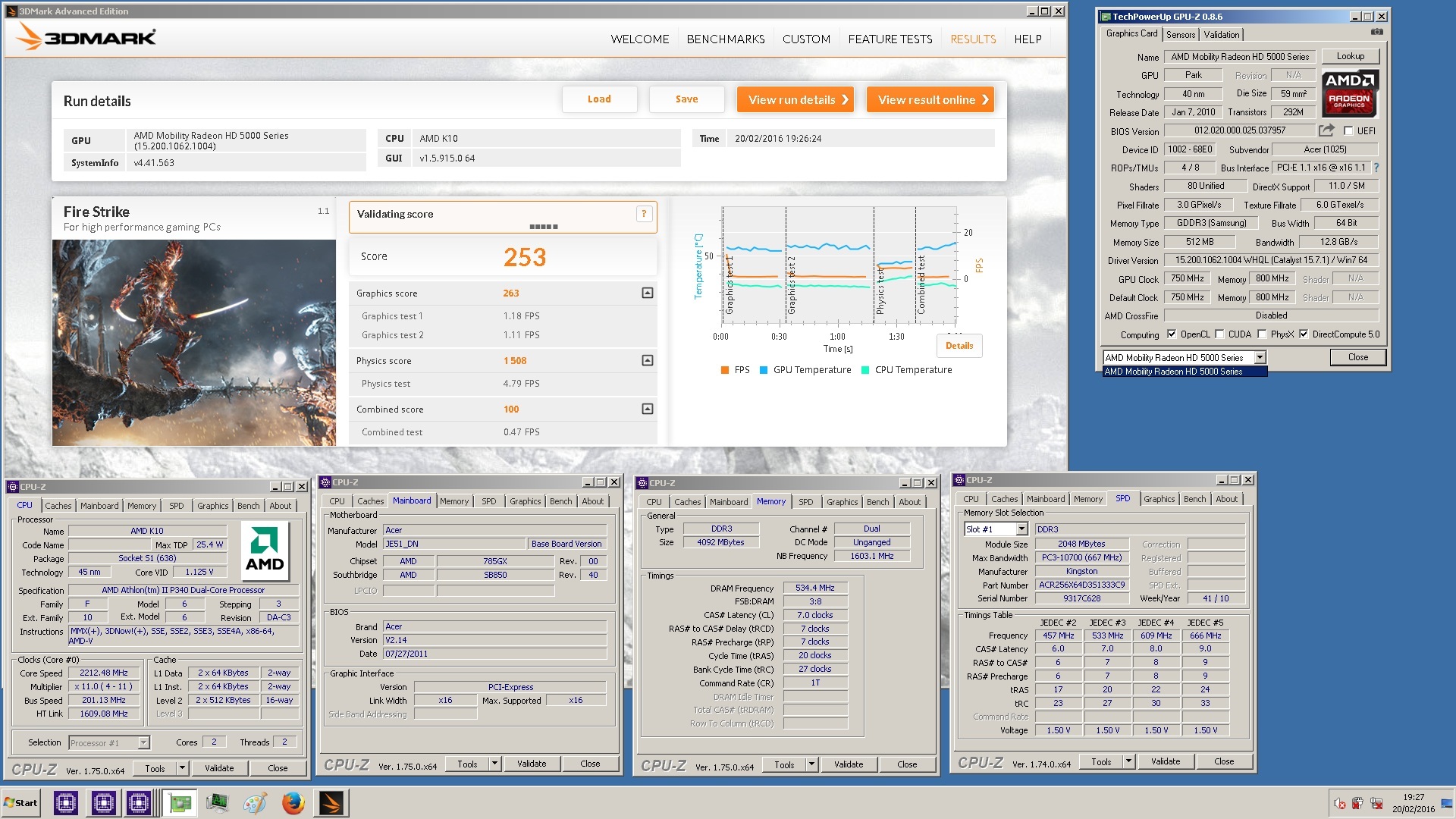Click the Bus Interface question mark in GPU-Z

1376,168
